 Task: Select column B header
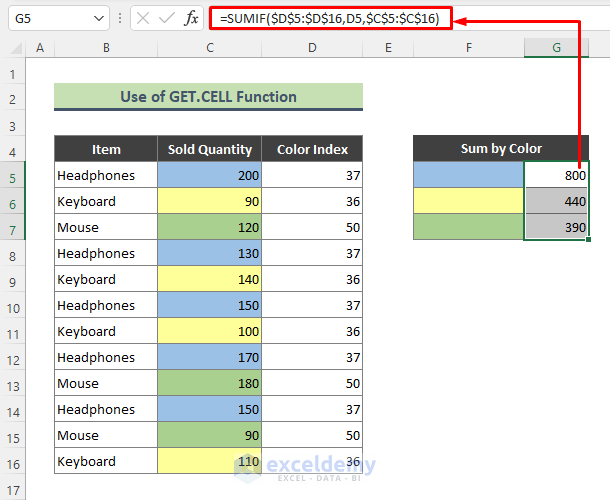pyautogui.click(x=106, y=48)
